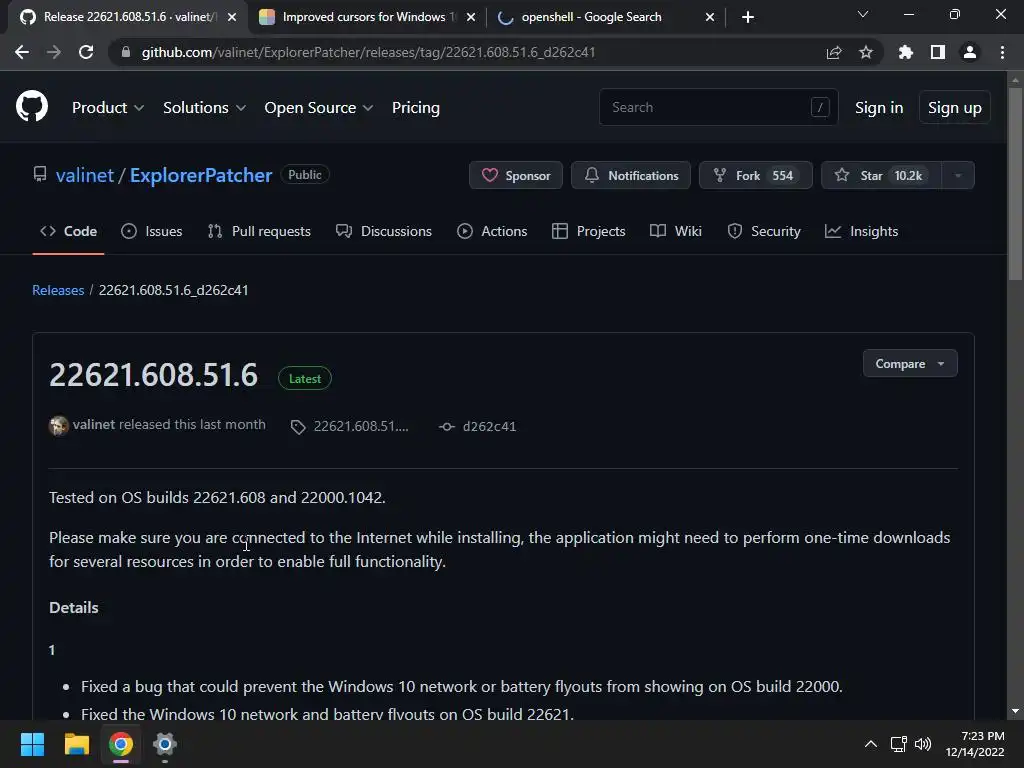Expand the Solutions menu
Image resolution: width=1024 pixels, height=768 pixels.
pyautogui.click(x=204, y=108)
